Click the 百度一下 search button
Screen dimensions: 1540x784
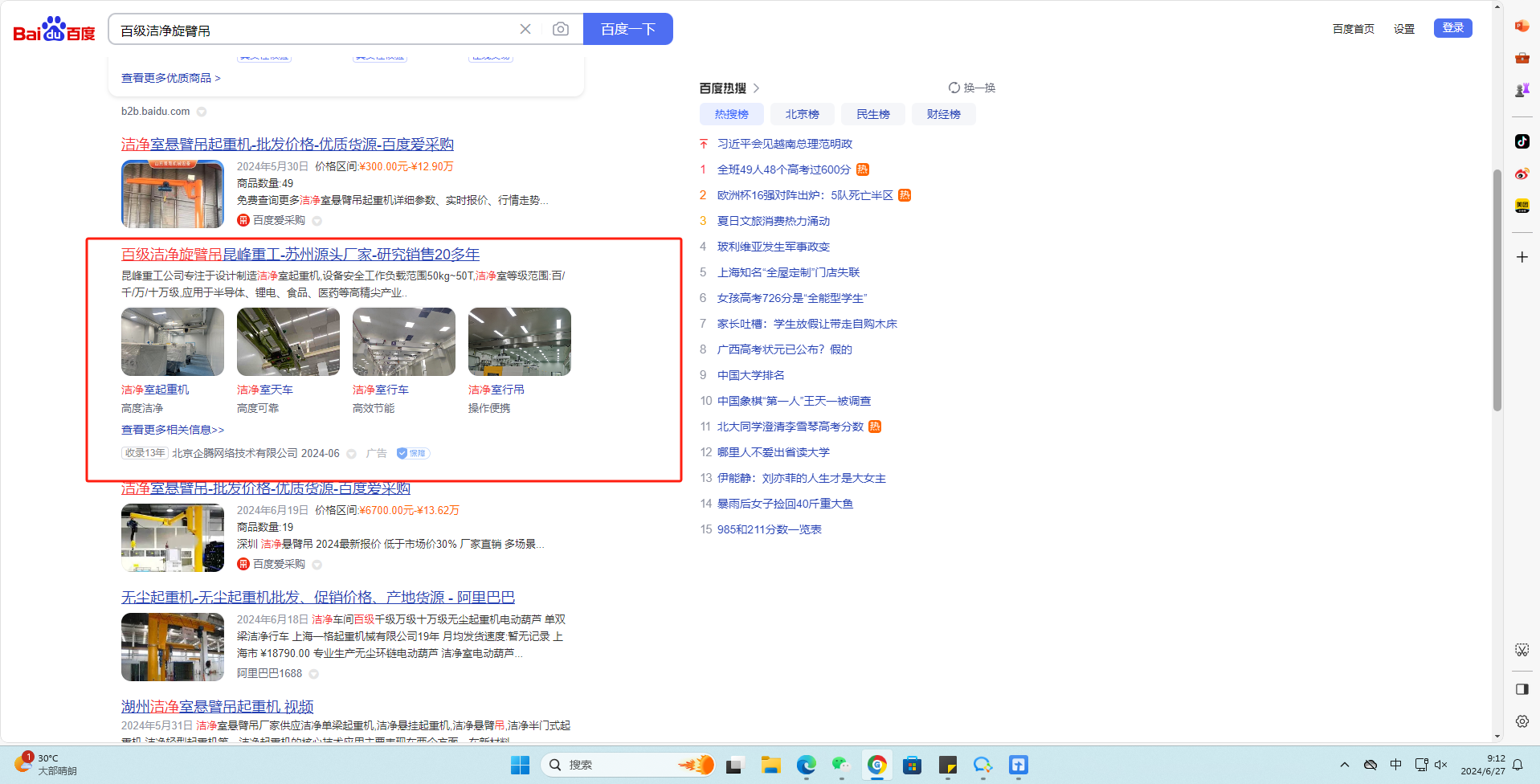[627, 30]
